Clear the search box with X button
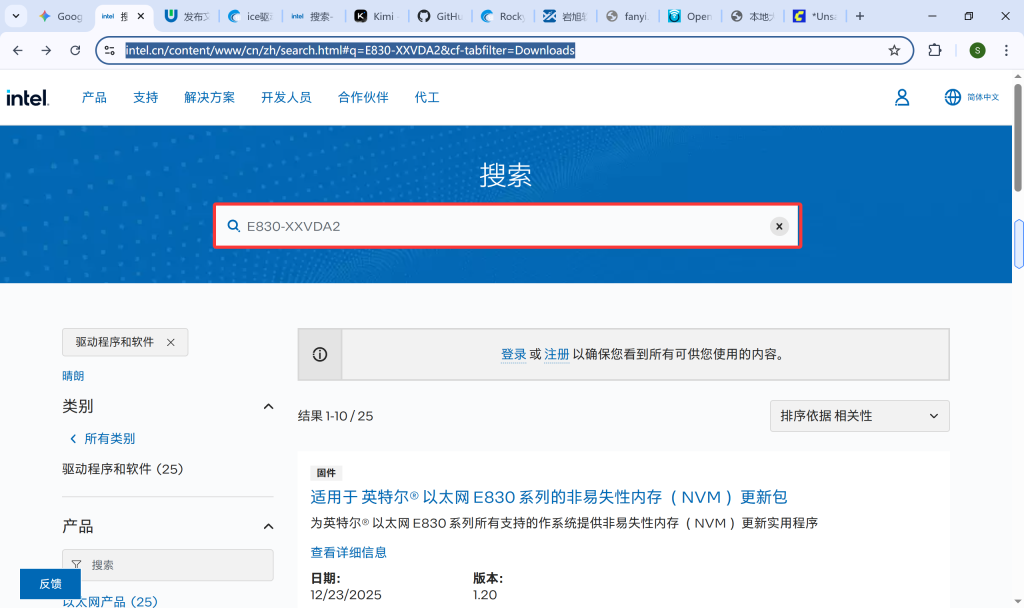This screenshot has width=1024, height=608. click(779, 226)
